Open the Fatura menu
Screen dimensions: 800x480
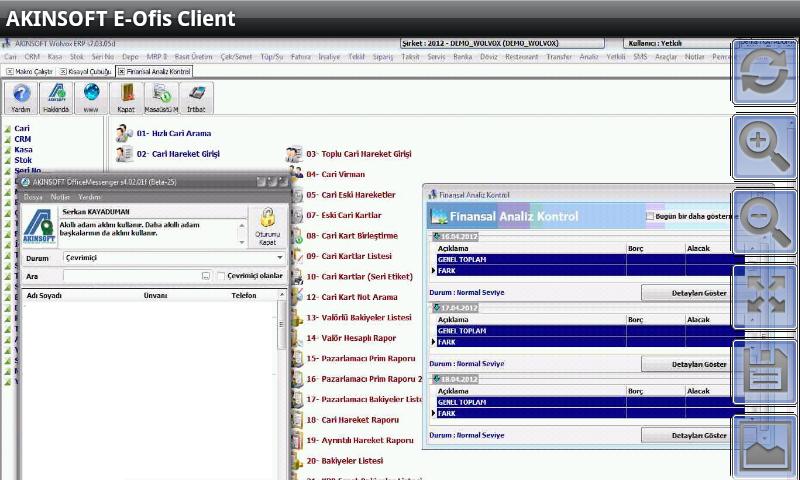pos(301,57)
